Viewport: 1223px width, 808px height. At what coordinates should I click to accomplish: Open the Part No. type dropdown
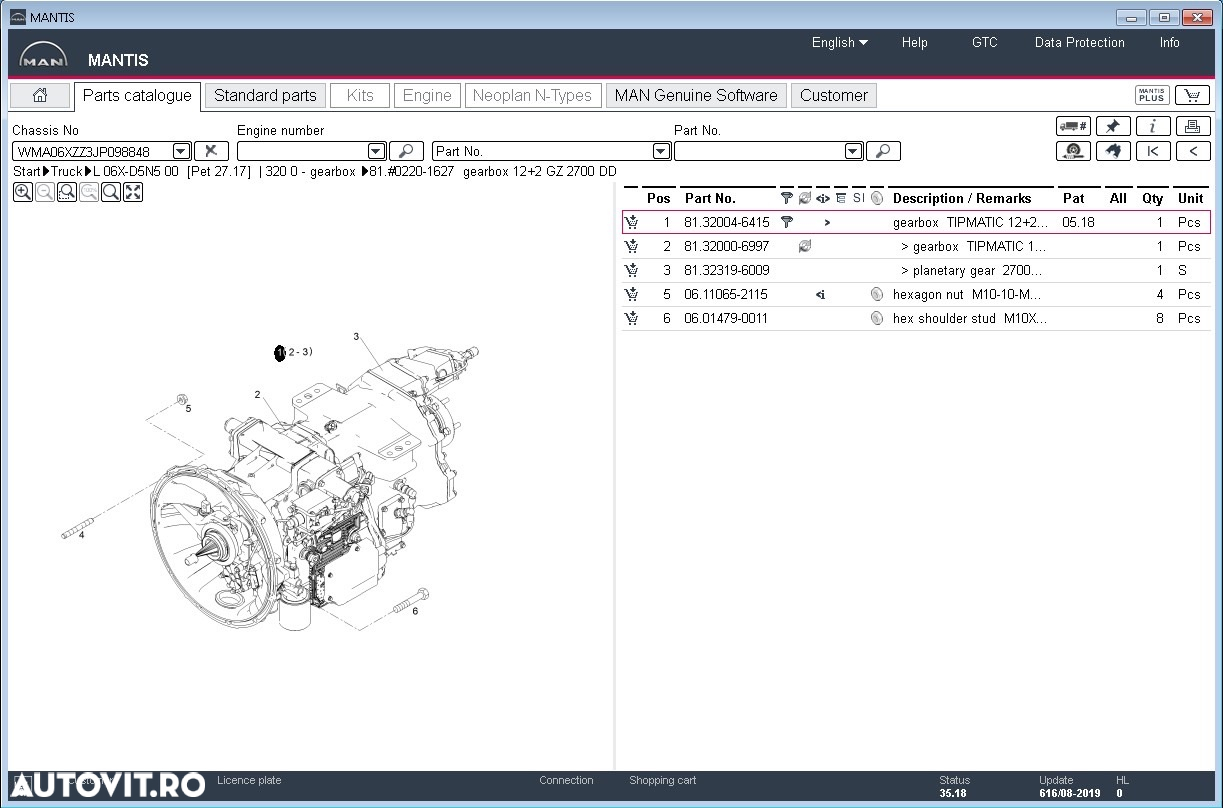tap(661, 151)
